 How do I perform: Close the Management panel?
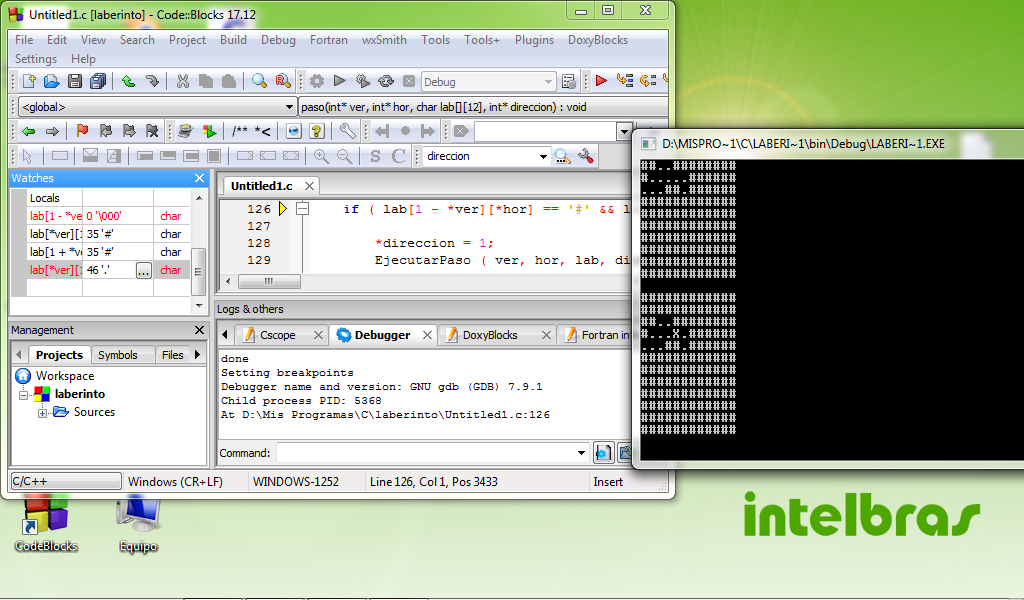click(x=199, y=330)
